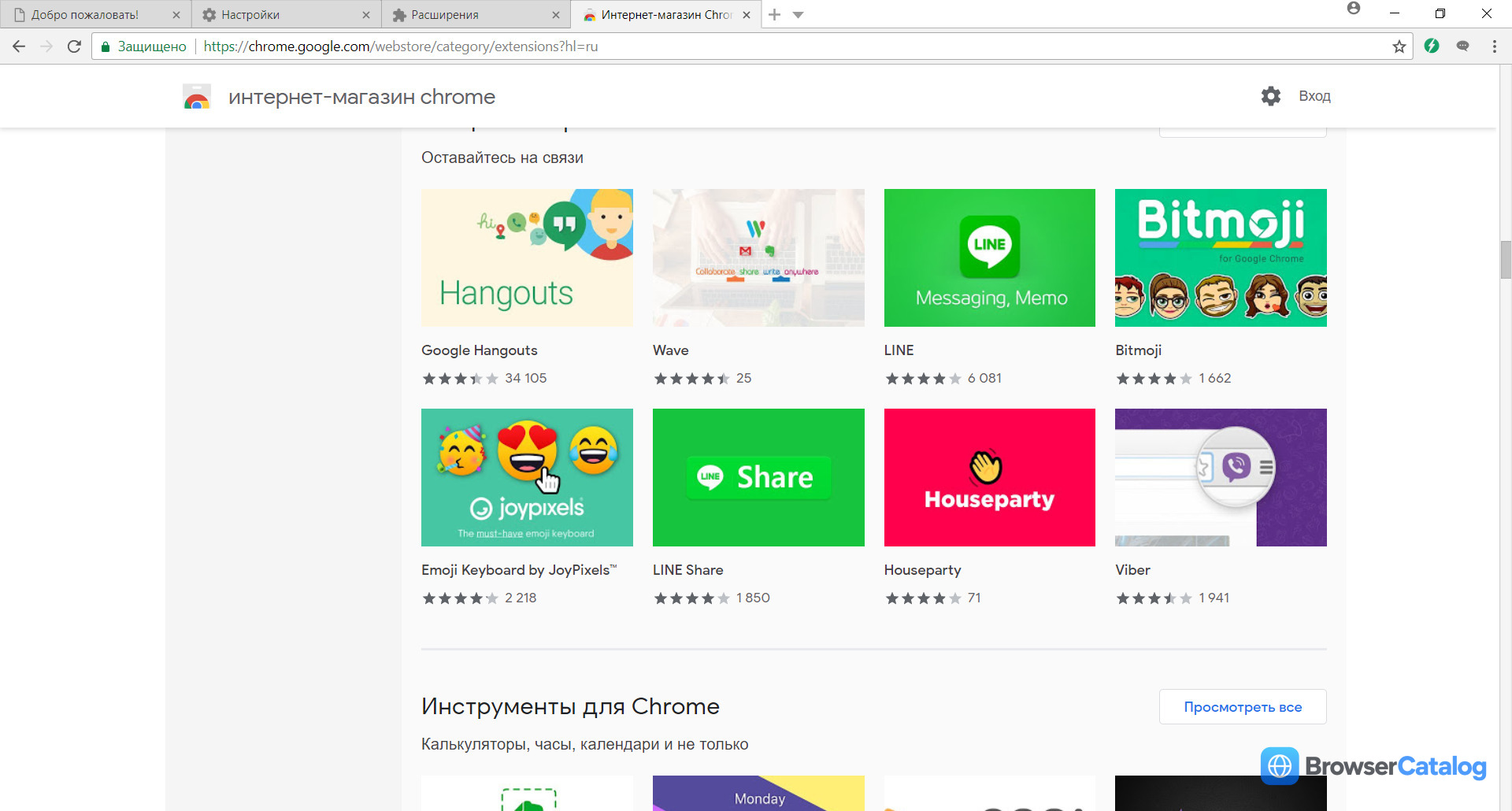The image size is (1512, 811).
Task: Reload the current page
Action: 74,46
